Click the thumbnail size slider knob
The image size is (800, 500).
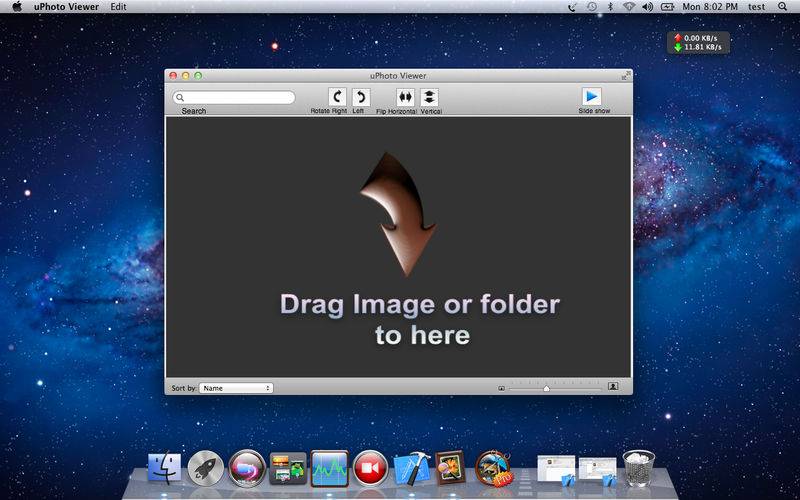546,389
